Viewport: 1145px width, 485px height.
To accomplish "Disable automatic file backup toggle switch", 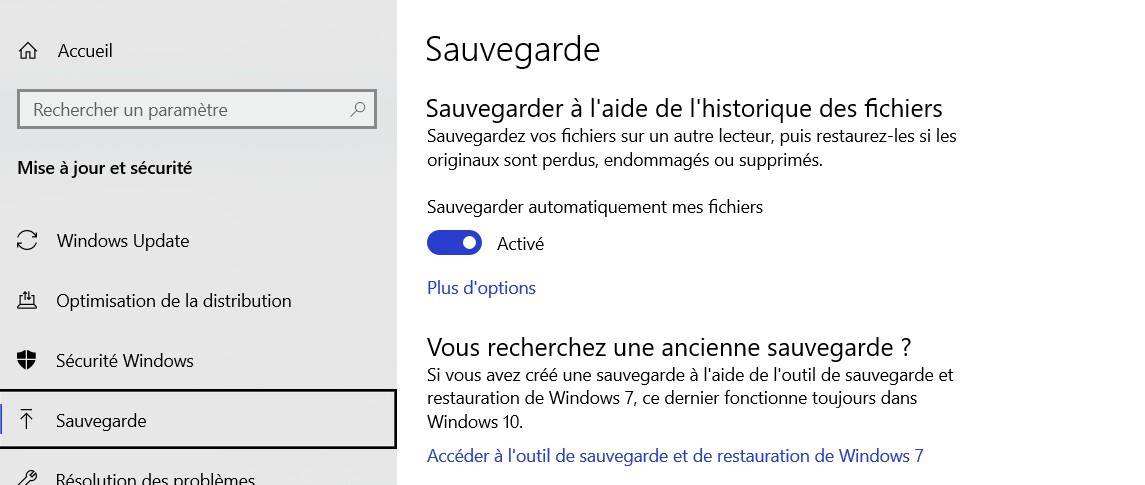I will (x=454, y=243).
